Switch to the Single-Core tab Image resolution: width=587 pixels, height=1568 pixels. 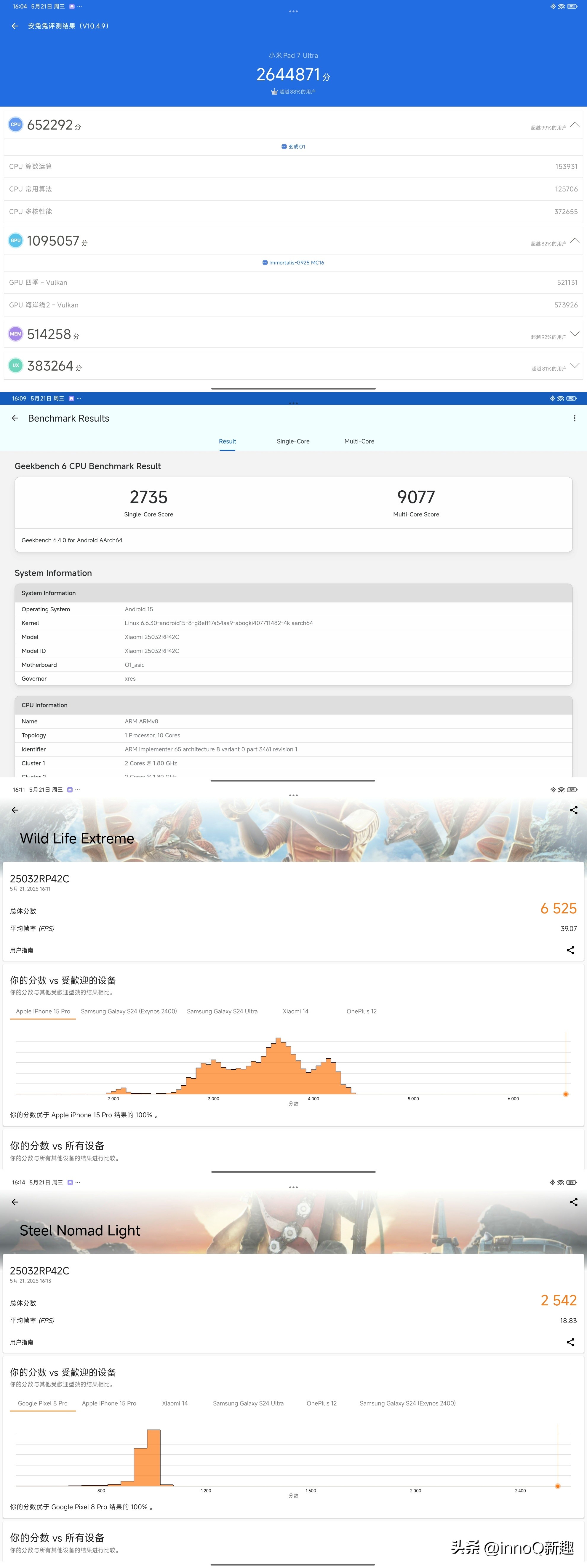tap(292, 441)
